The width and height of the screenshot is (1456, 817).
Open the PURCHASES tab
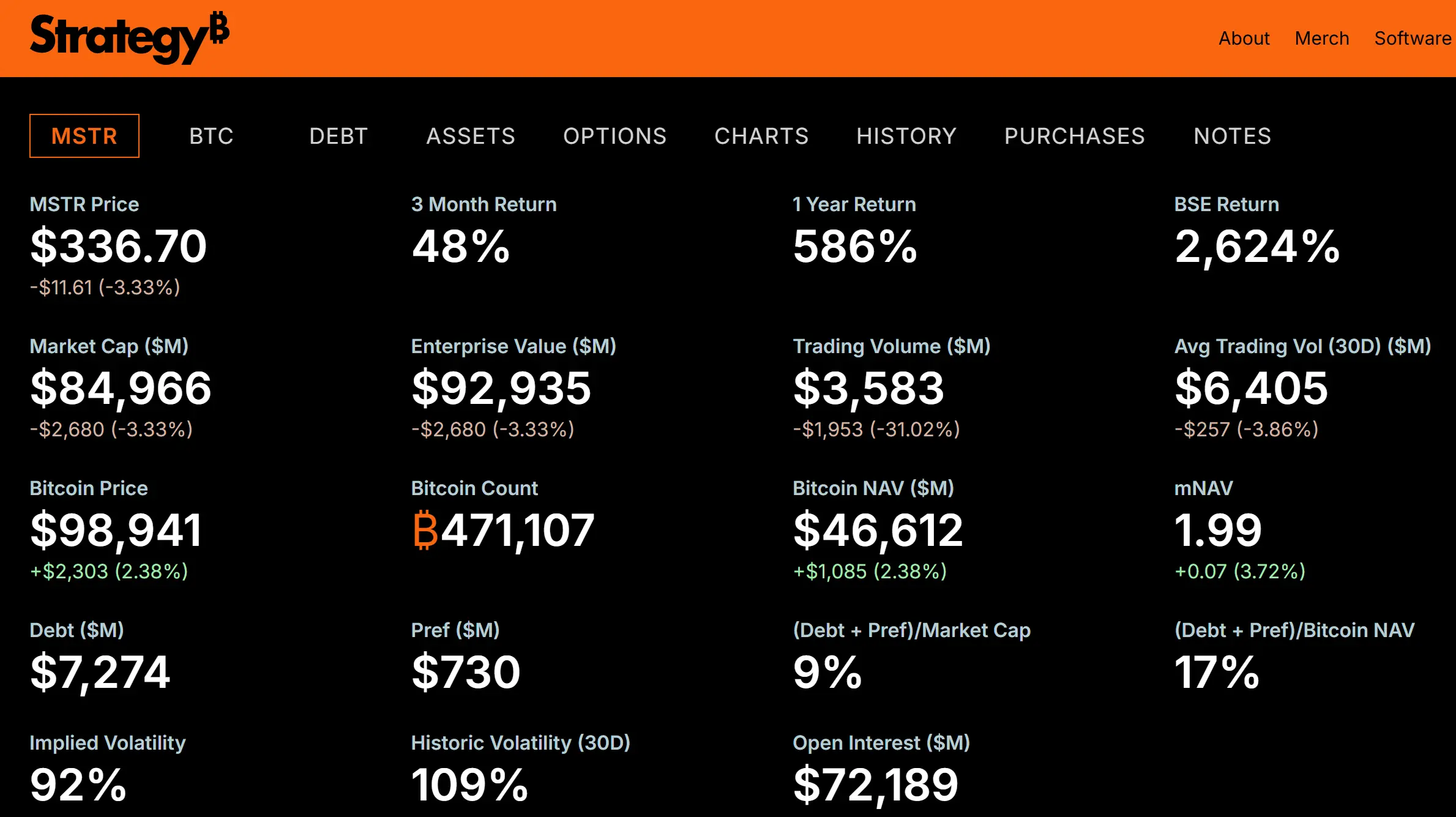tap(1074, 136)
